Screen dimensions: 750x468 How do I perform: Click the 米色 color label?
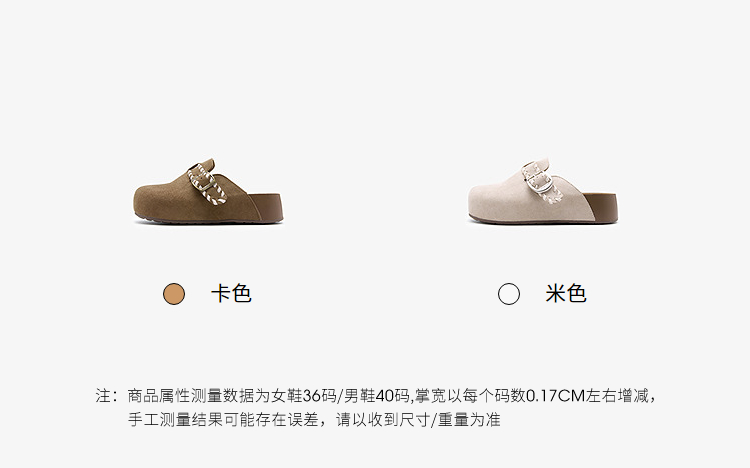point(566,293)
